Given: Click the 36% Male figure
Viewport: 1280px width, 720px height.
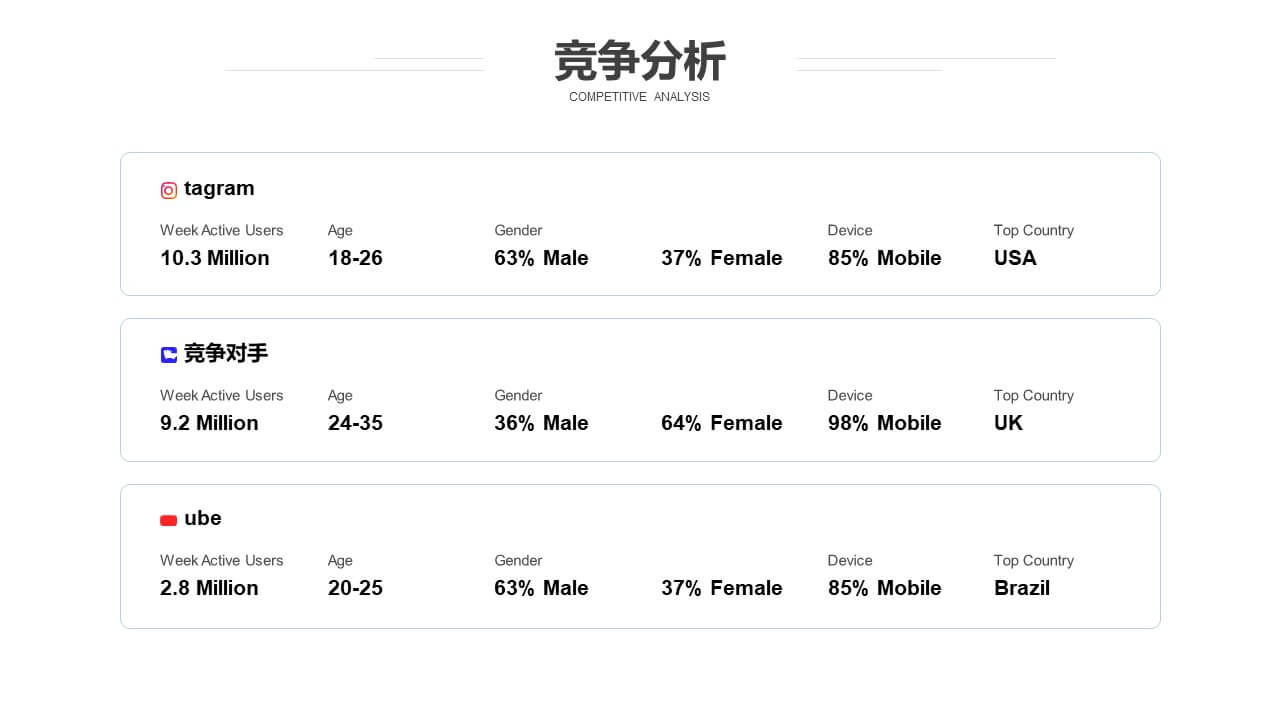Looking at the screenshot, I should click(x=541, y=423).
